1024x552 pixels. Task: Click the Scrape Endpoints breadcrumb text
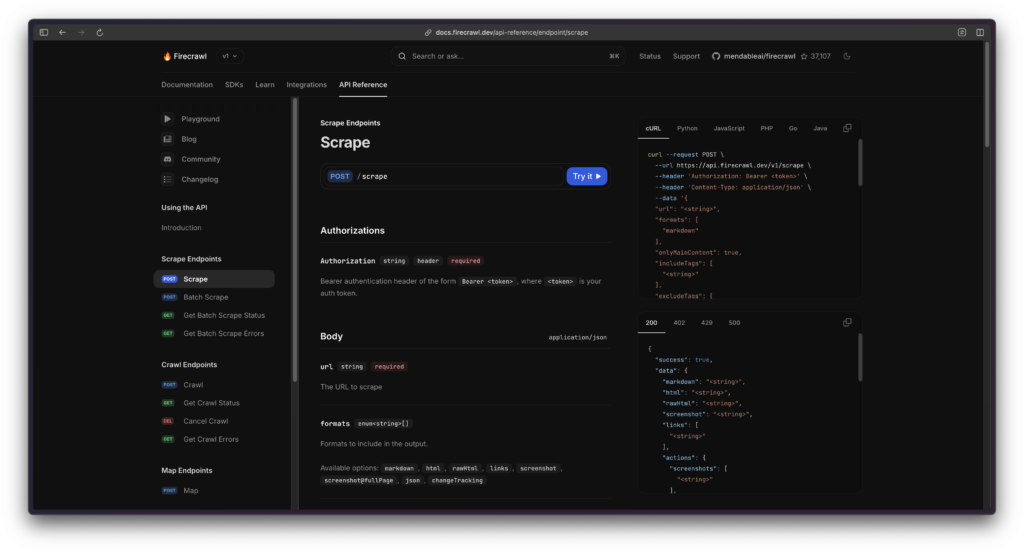coord(350,123)
